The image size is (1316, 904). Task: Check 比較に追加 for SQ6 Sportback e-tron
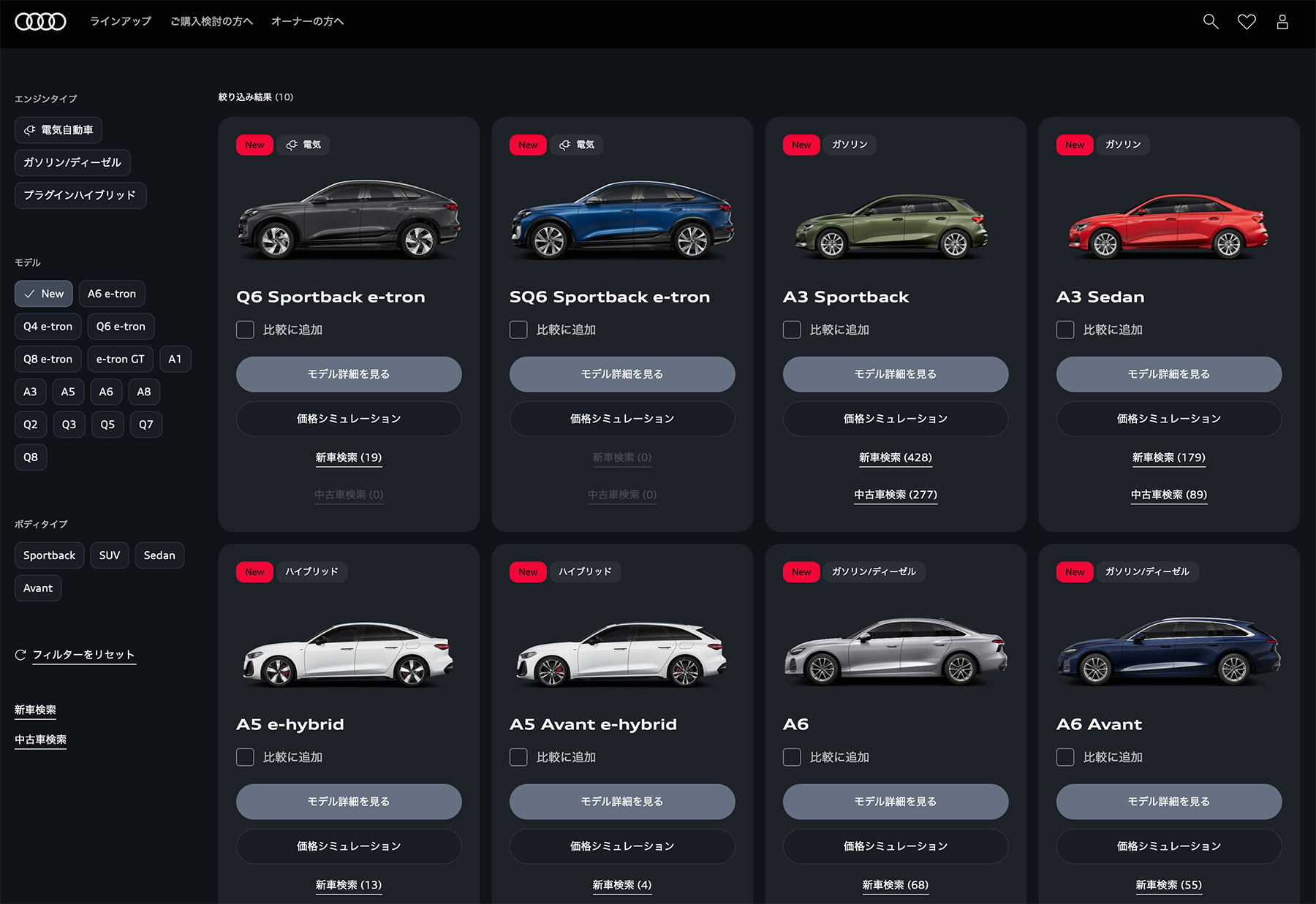point(518,330)
